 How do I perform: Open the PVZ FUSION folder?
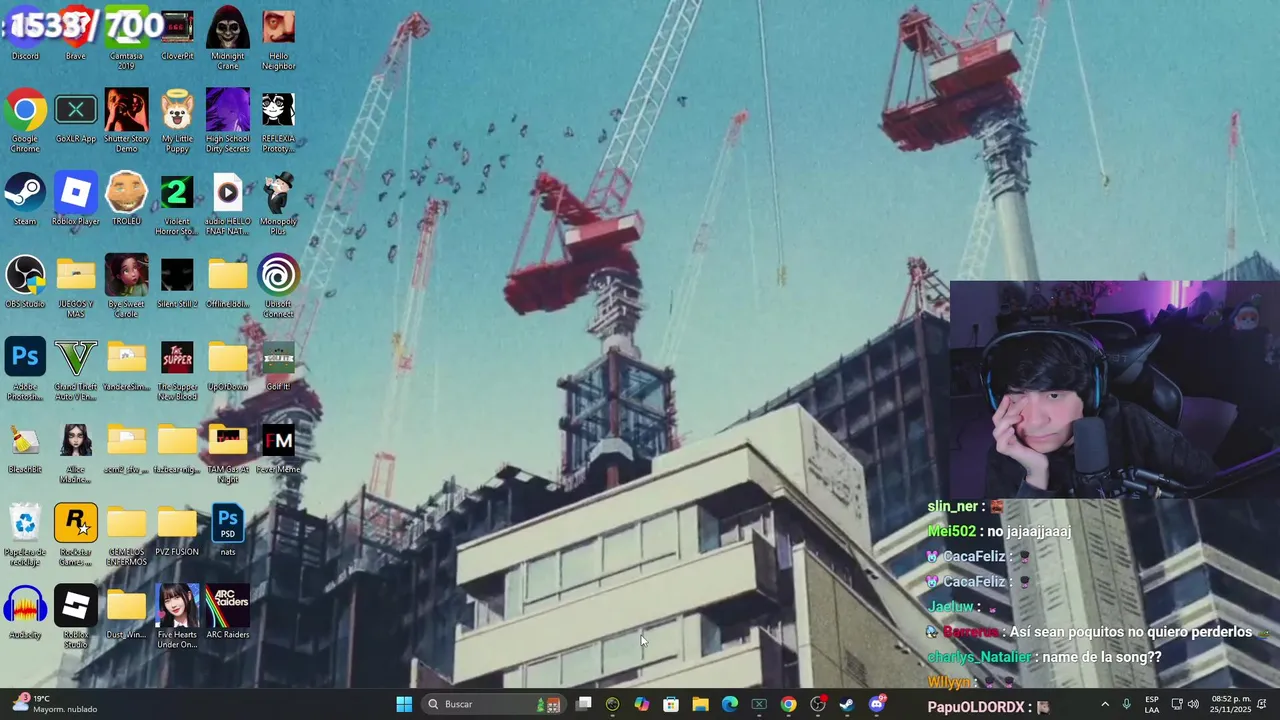[x=177, y=530]
